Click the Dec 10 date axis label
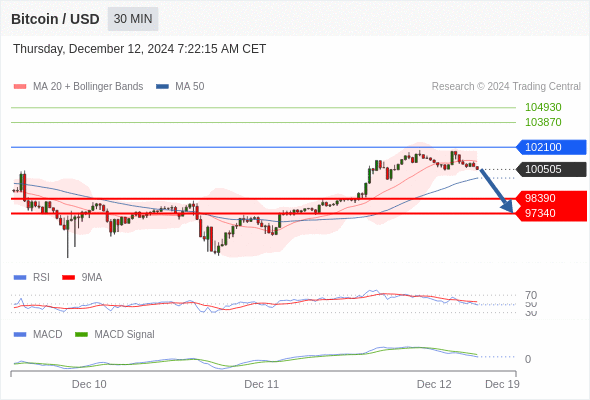 (89, 384)
